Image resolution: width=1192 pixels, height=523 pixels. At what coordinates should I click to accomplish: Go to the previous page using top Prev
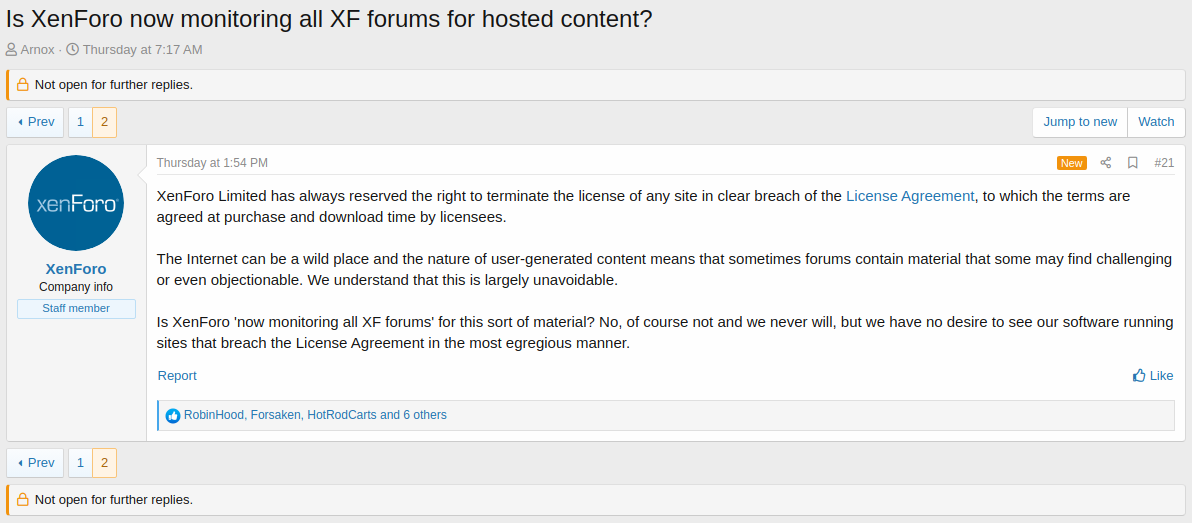coord(36,122)
